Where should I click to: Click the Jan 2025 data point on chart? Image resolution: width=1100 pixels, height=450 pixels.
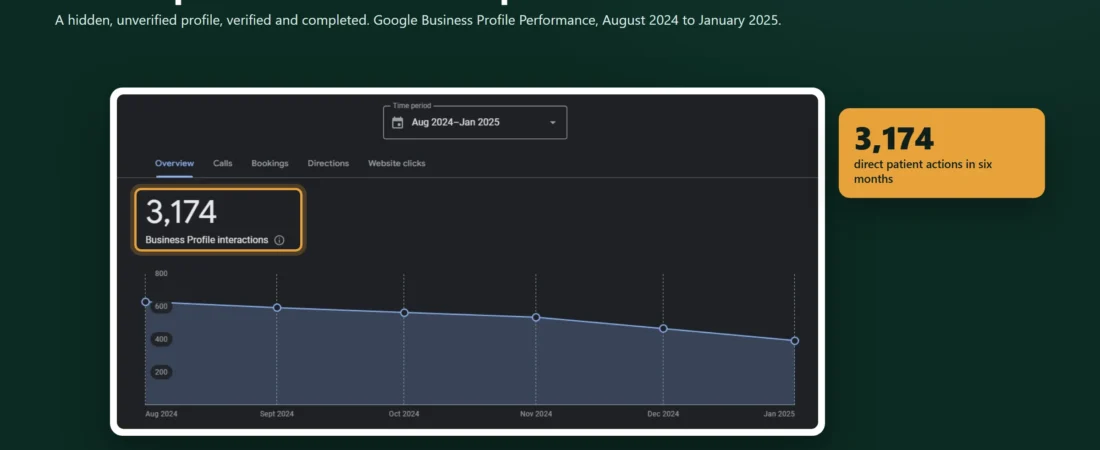(795, 340)
